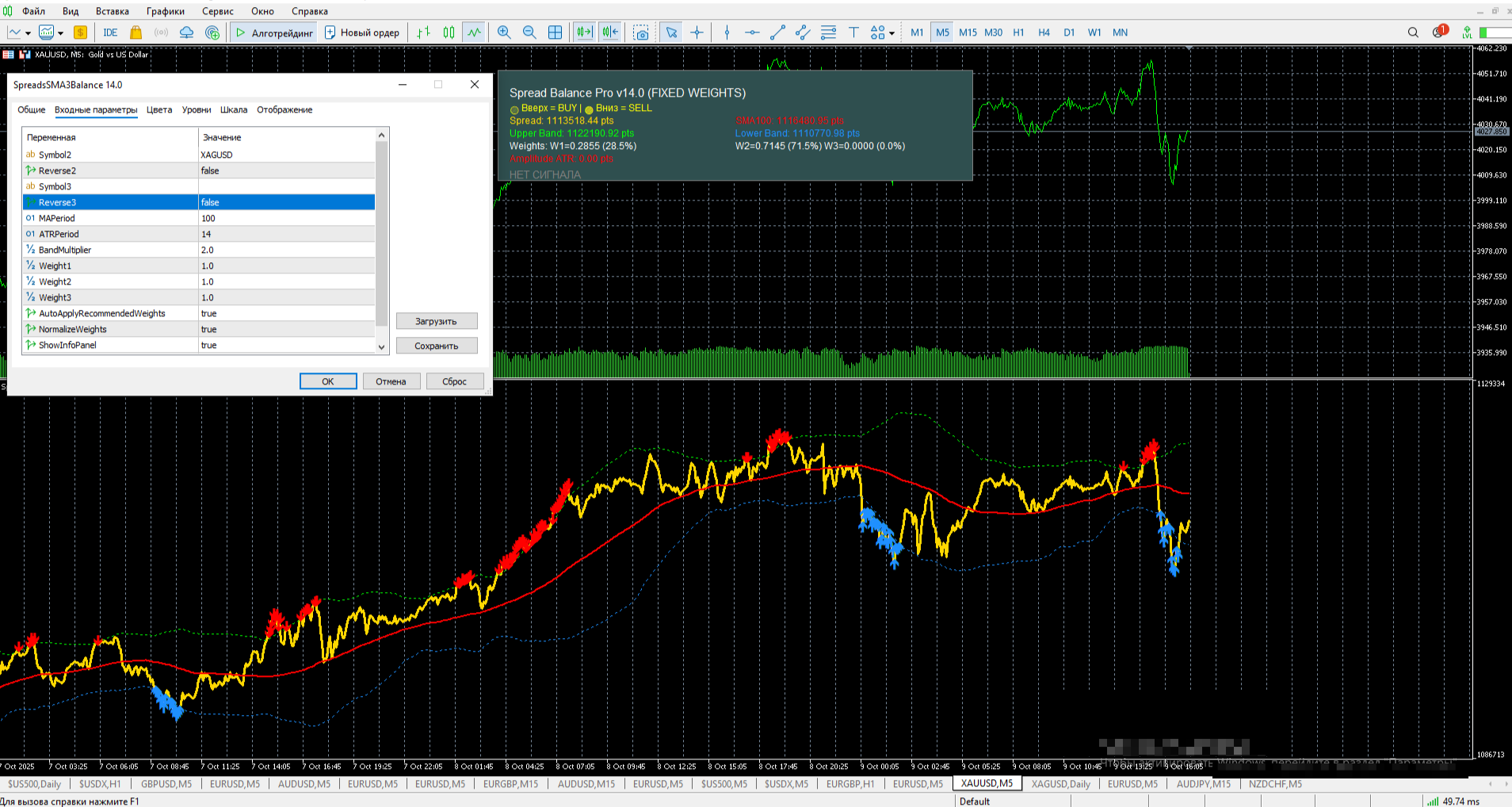Screen dimensions: 1512x807
Task: Edit the MAPeriod value 100
Action: coord(286,218)
